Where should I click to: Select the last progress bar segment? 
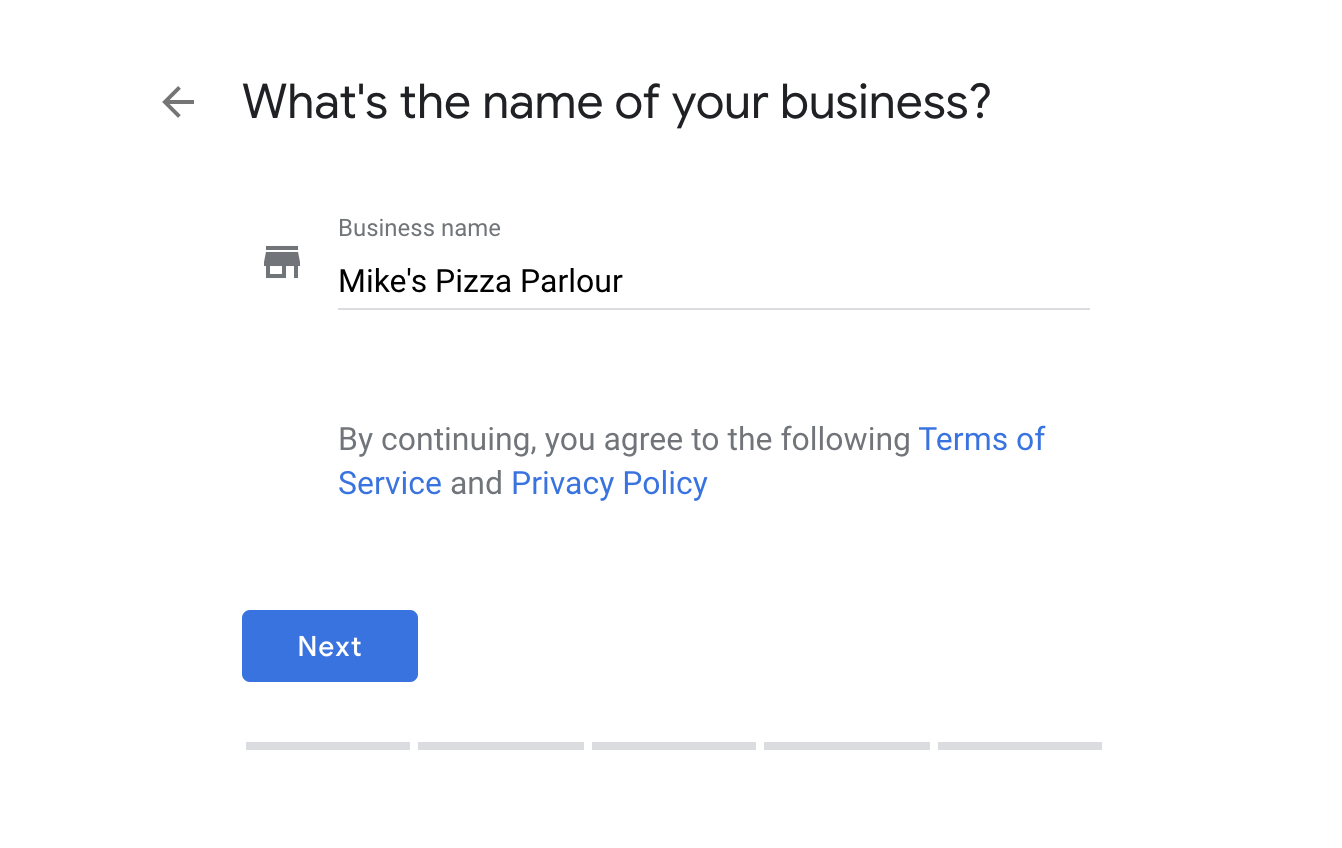pos(1020,746)
